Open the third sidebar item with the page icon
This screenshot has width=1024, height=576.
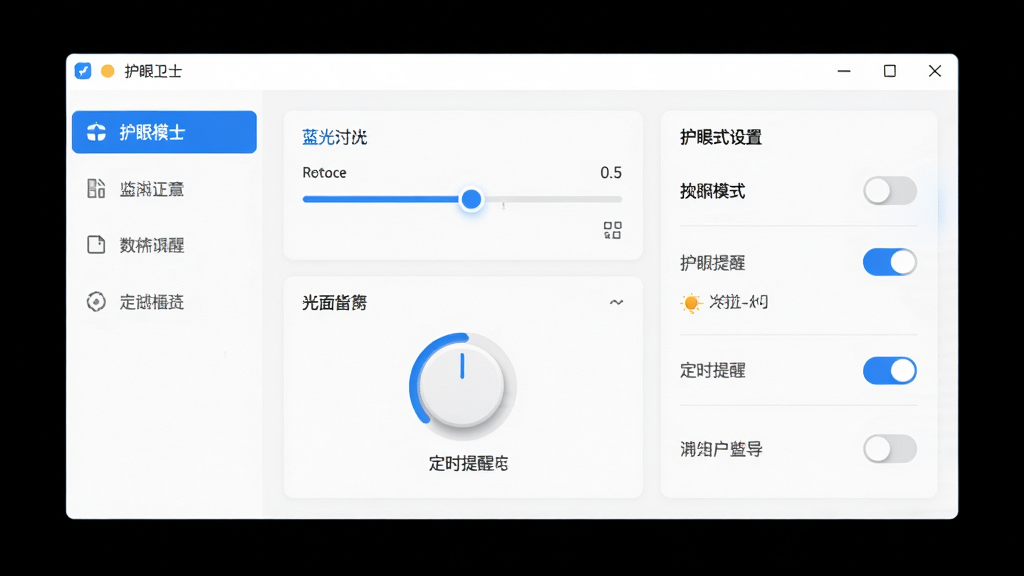pyautogui.click(x=164, y=245)
